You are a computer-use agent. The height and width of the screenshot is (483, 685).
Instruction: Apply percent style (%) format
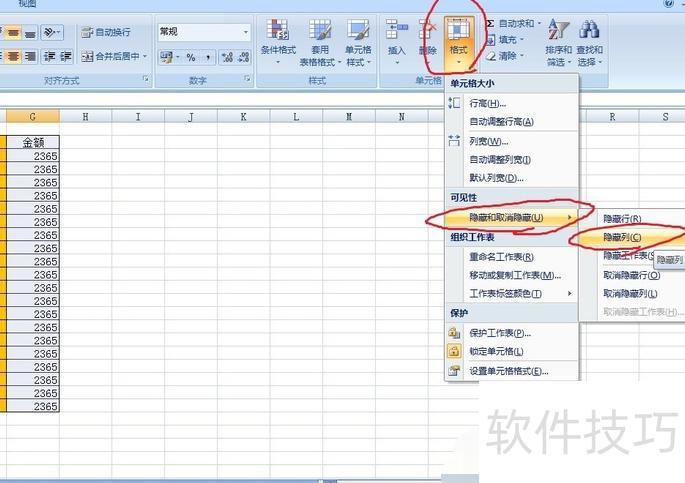(x=191, y=57)
